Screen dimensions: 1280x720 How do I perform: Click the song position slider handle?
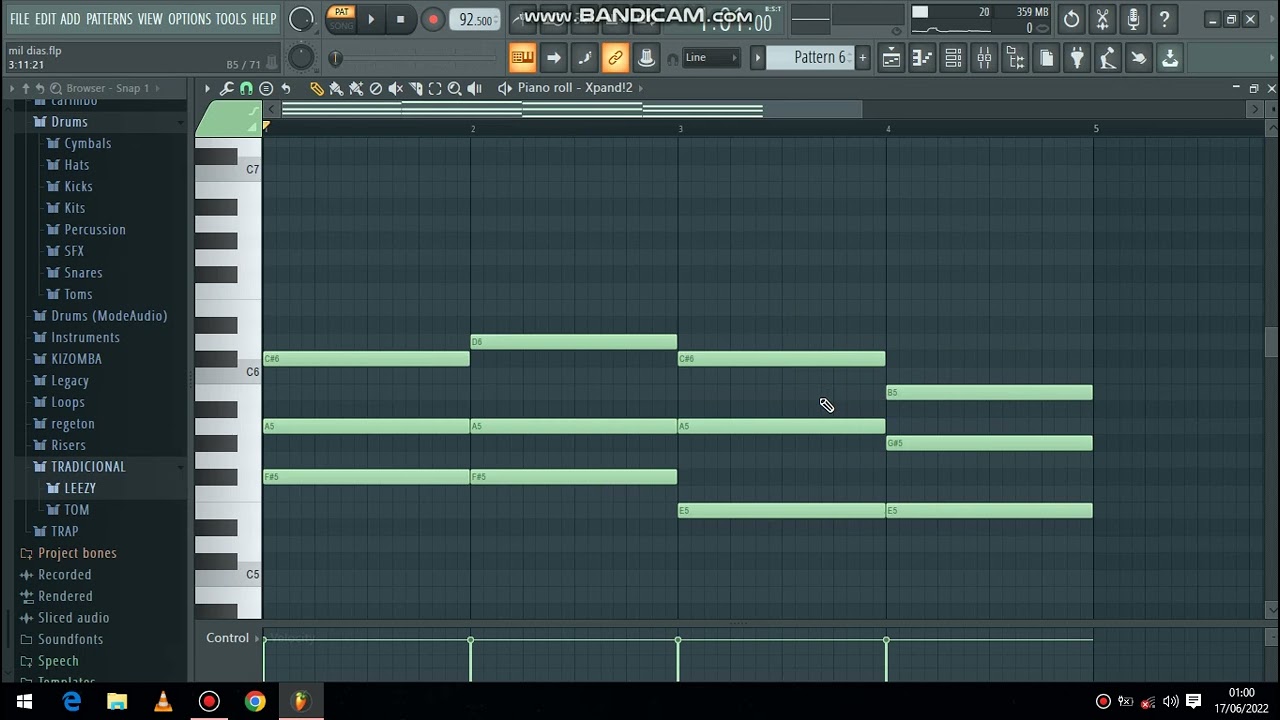[335, 59]
